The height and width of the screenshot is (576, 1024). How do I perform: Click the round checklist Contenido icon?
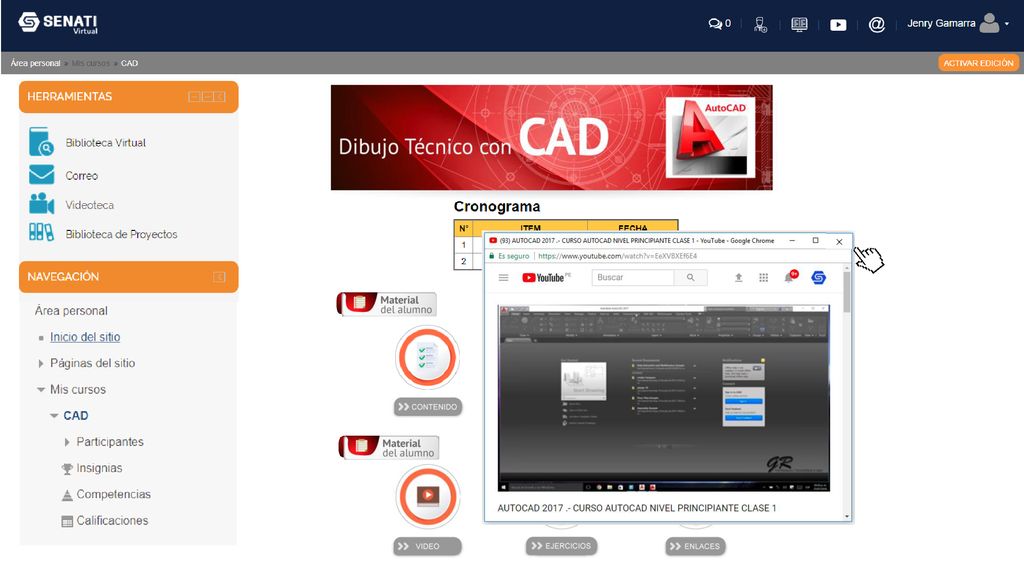[427, 358]
